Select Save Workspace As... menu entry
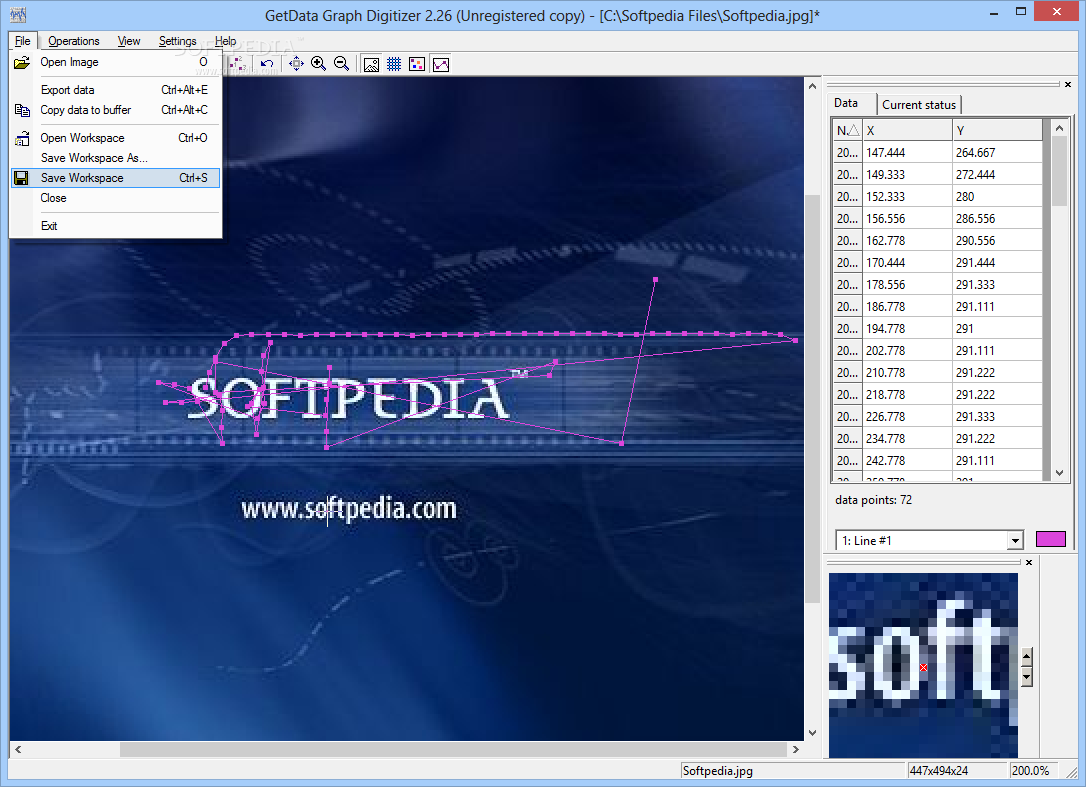Screen dimensions: 1086x787 [116, 158]
